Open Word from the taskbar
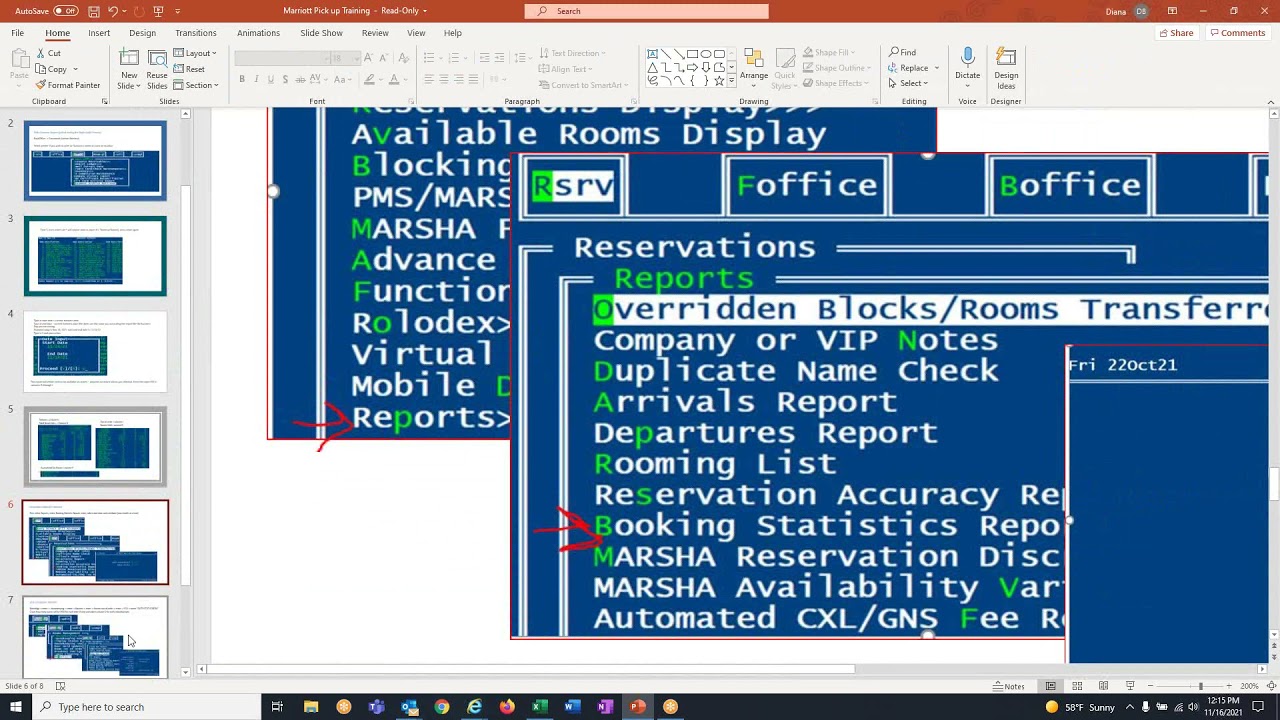 [572, 707]
